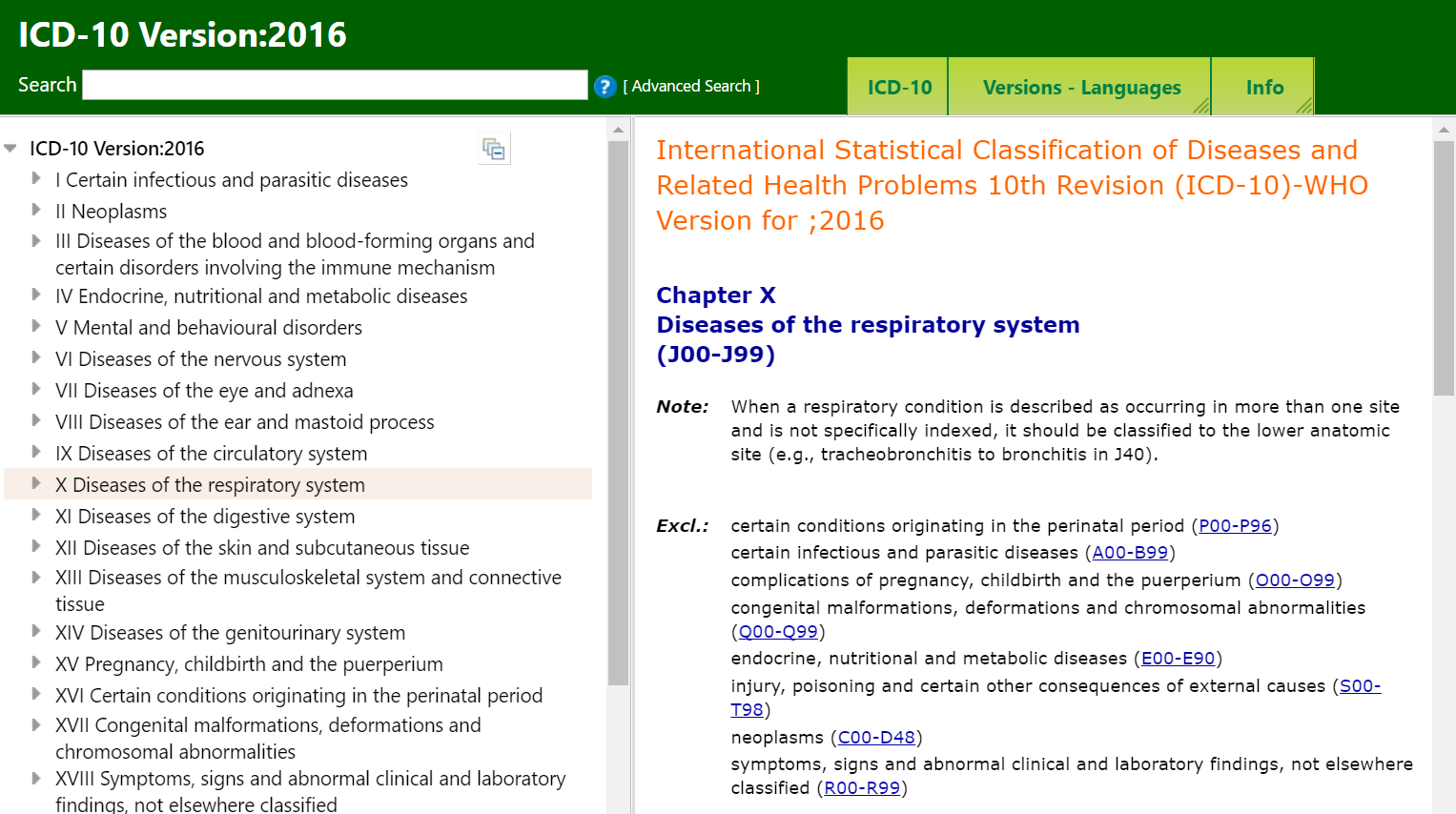Screen dimensions: 1456x814
Task: Open the O00-O99 code range link
Action: pyautogui.click(x=1295, y=580)
